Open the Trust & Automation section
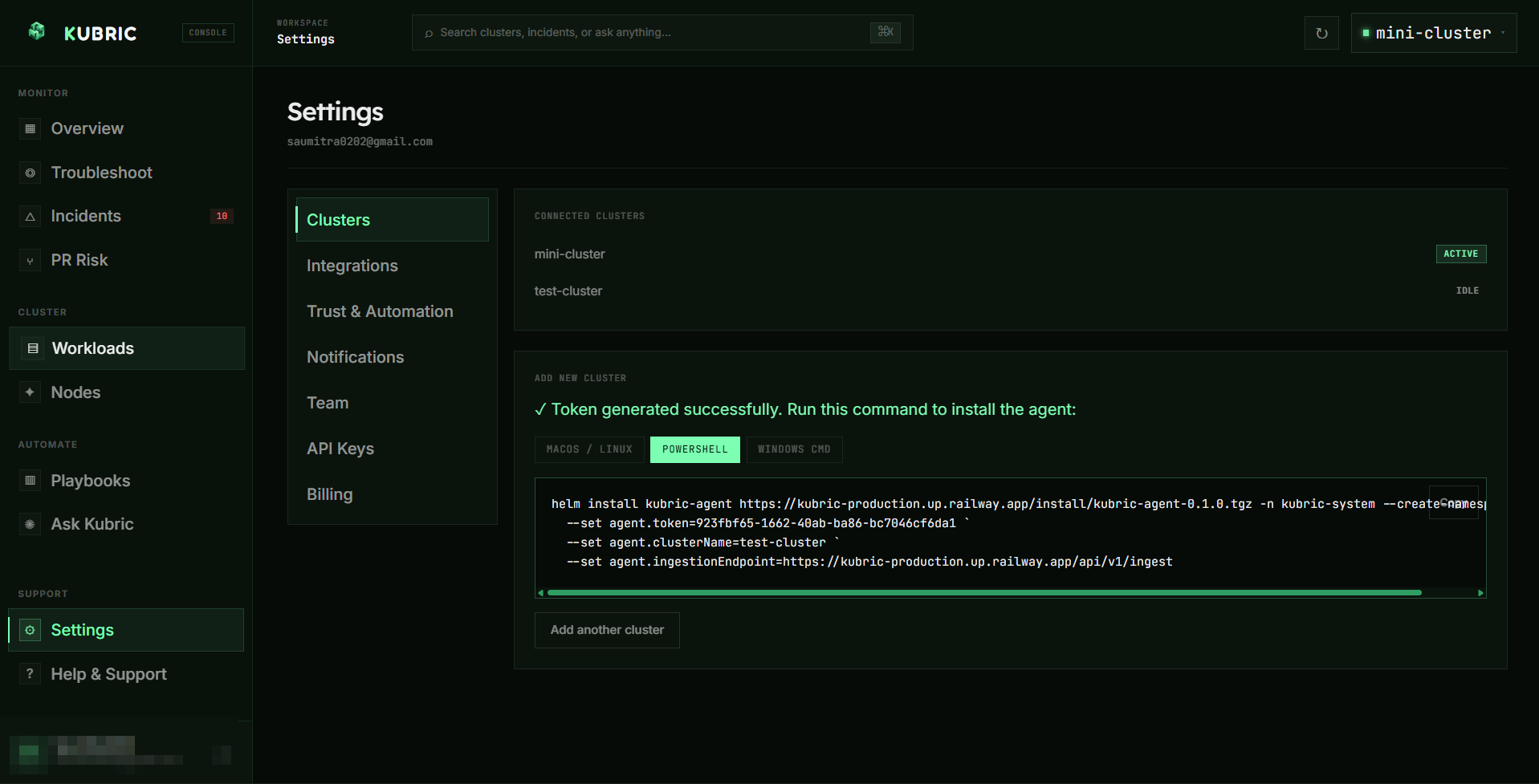This screenshot has height=784, width=1539. [x=392, y=311]
